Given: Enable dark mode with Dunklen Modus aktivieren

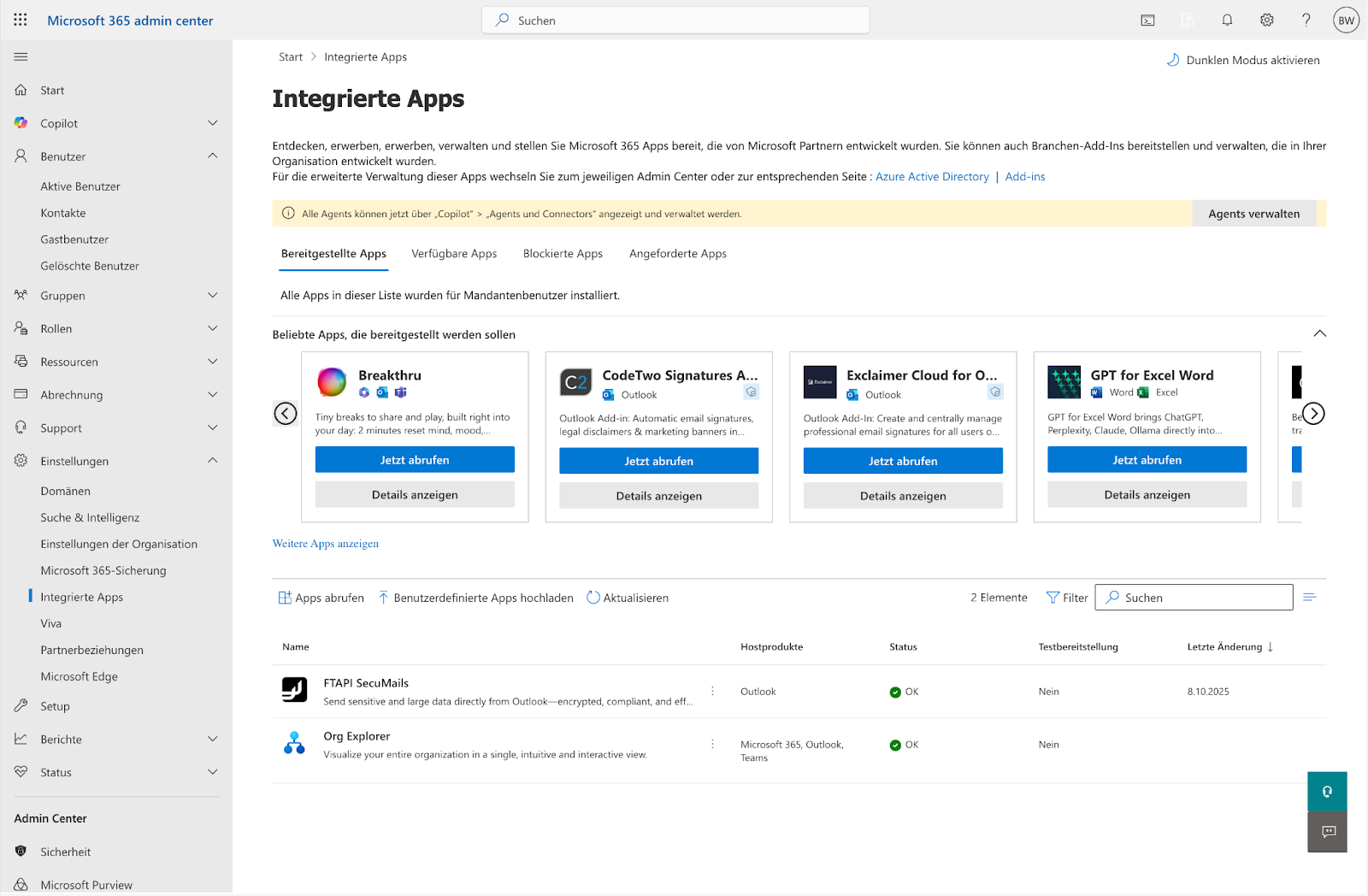Looking at the screenshot, I should (1243, 60).
